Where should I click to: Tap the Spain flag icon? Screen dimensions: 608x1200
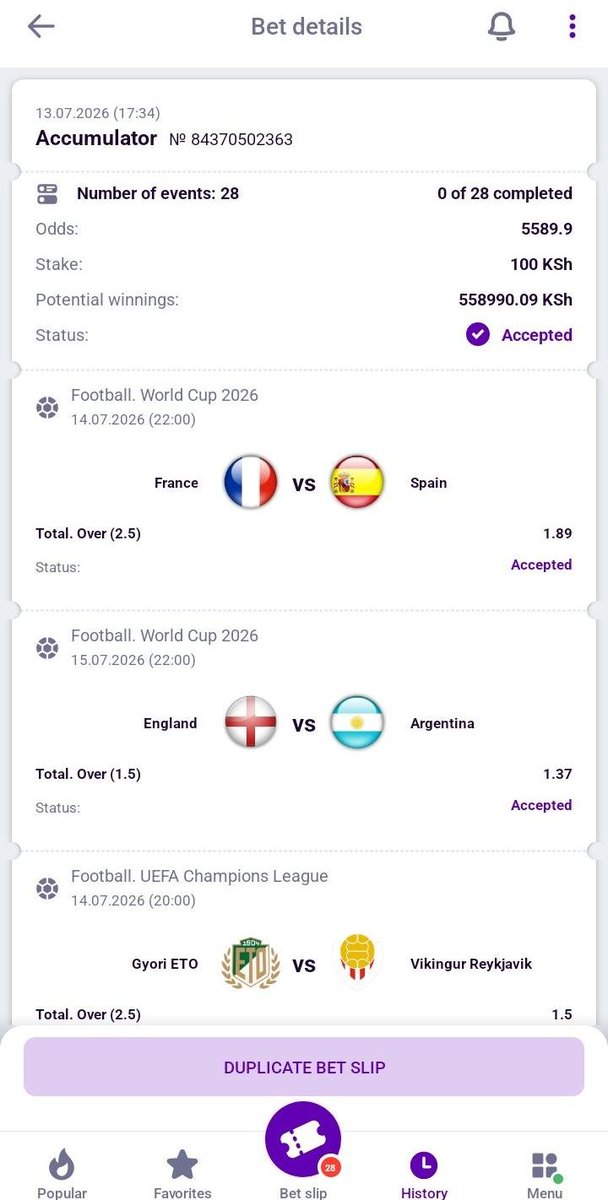click(357, 482)
